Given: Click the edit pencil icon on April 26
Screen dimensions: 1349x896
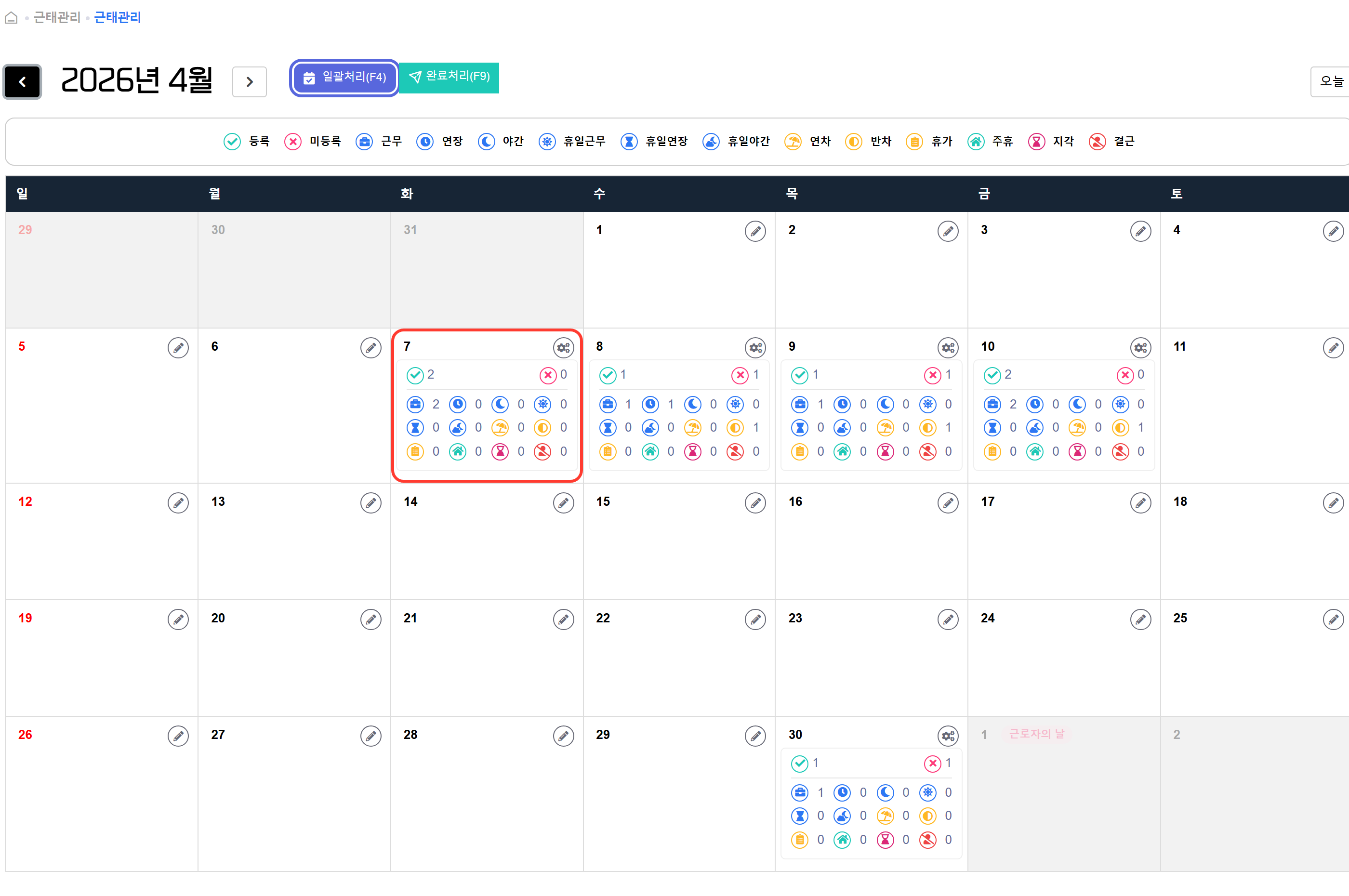Looking at the screenshot, I should point(178,736).
